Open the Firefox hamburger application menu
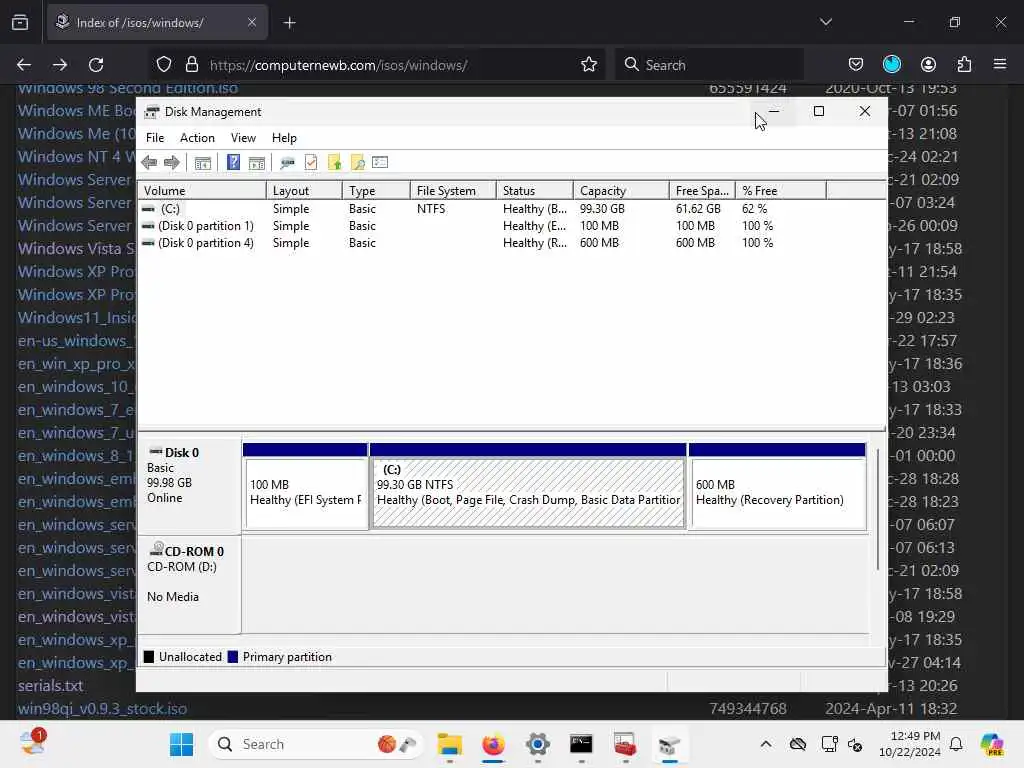 click(1000, 65)
